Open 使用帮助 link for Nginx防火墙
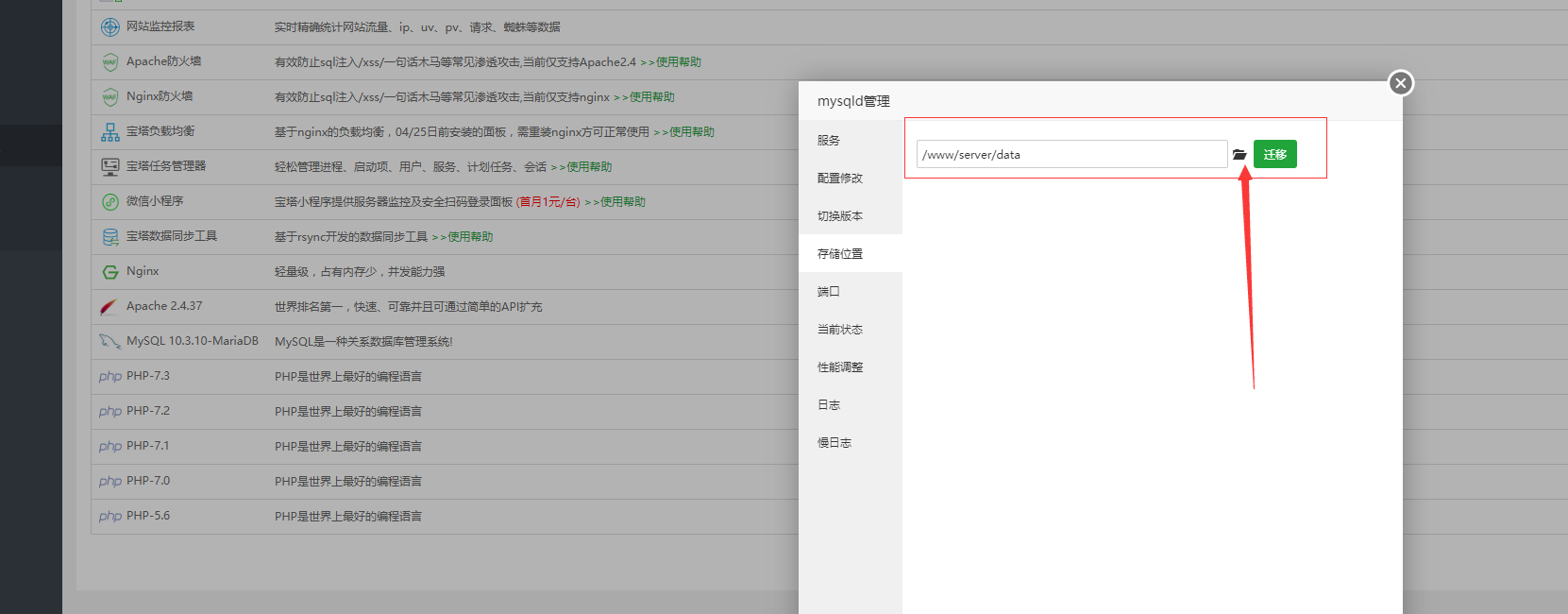The width and height of the screenshot is (1568, 614). [x=644, y=96]
